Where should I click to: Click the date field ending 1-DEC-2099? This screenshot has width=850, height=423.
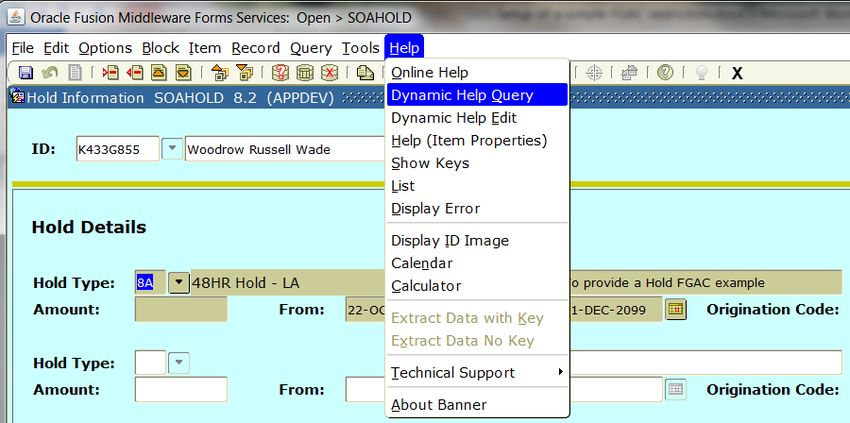pyautogui.click(x=616, y=310)
